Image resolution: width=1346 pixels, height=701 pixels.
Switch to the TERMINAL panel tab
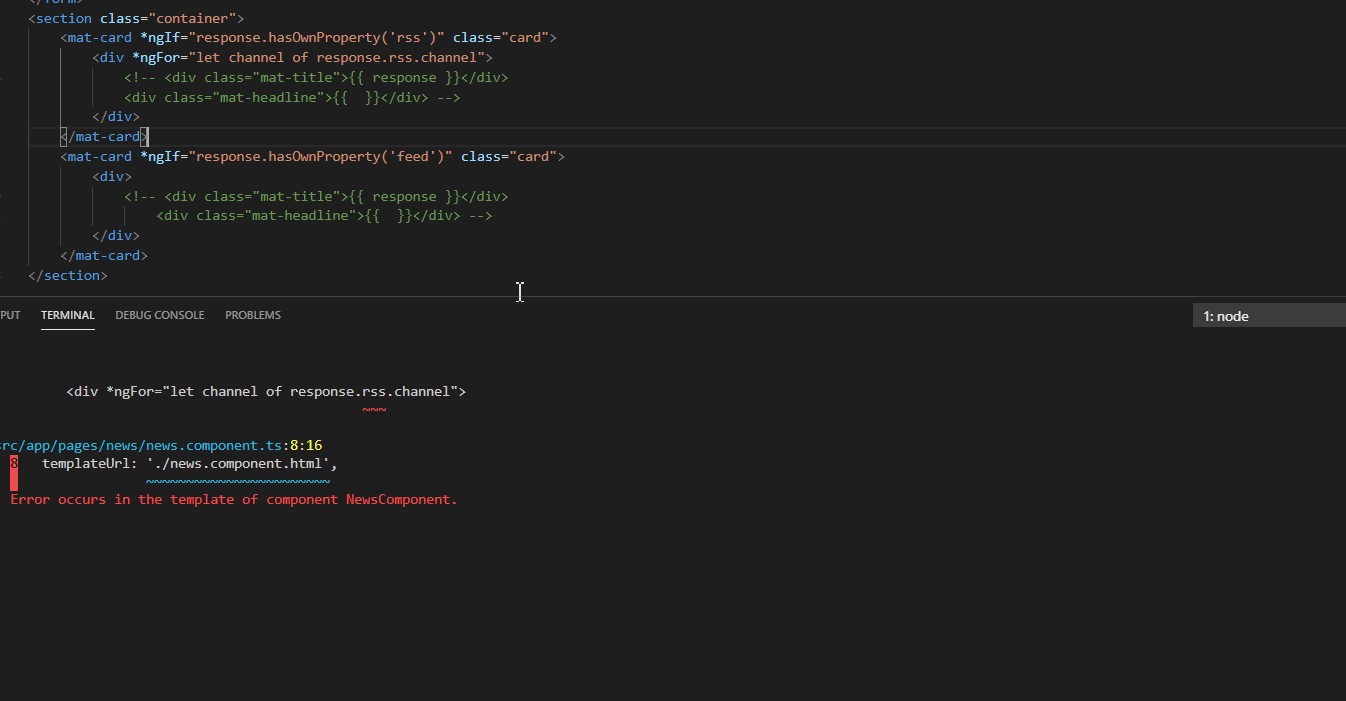tap(67, 315)
